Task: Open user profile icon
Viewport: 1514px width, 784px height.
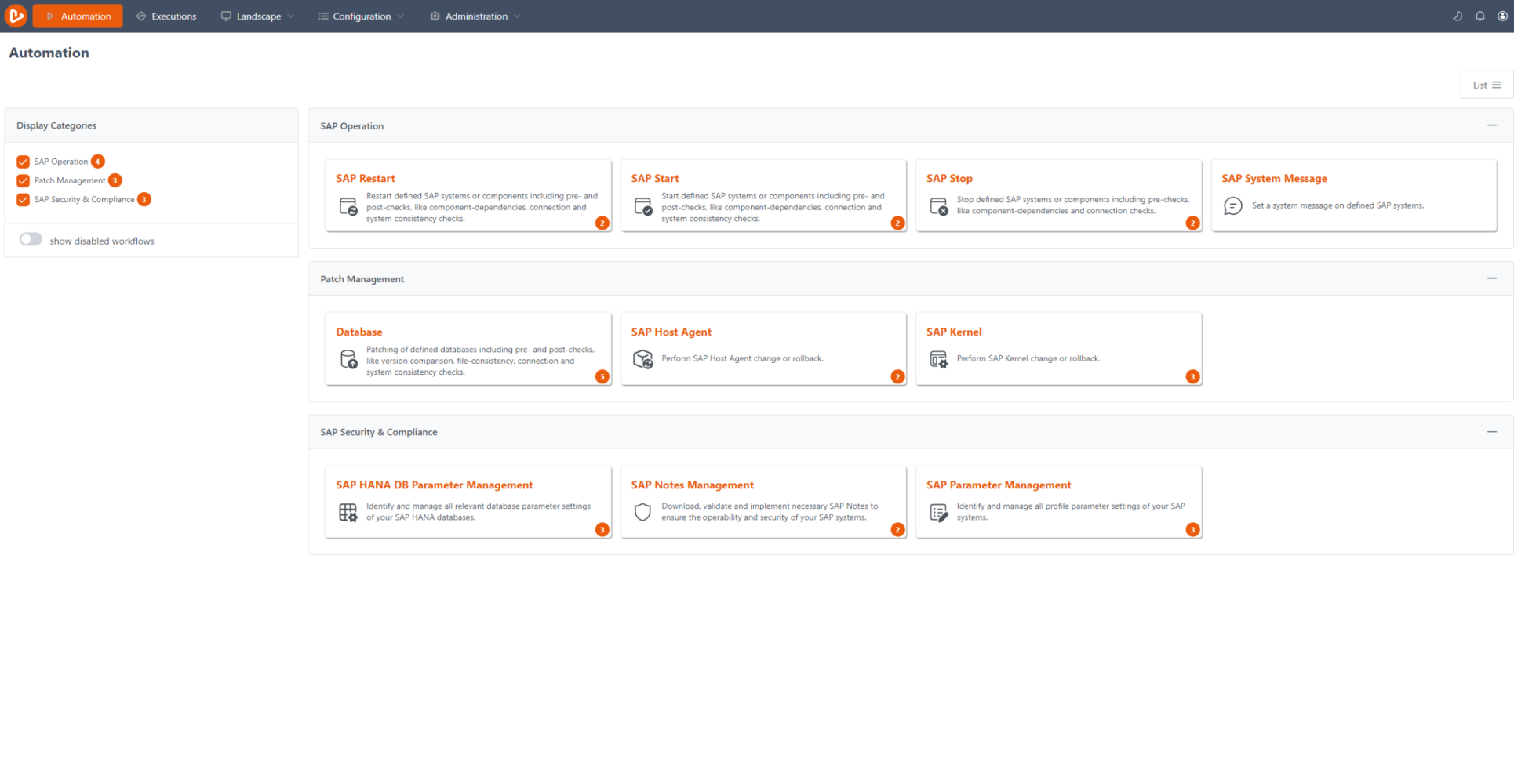Action: [1501, 16]
